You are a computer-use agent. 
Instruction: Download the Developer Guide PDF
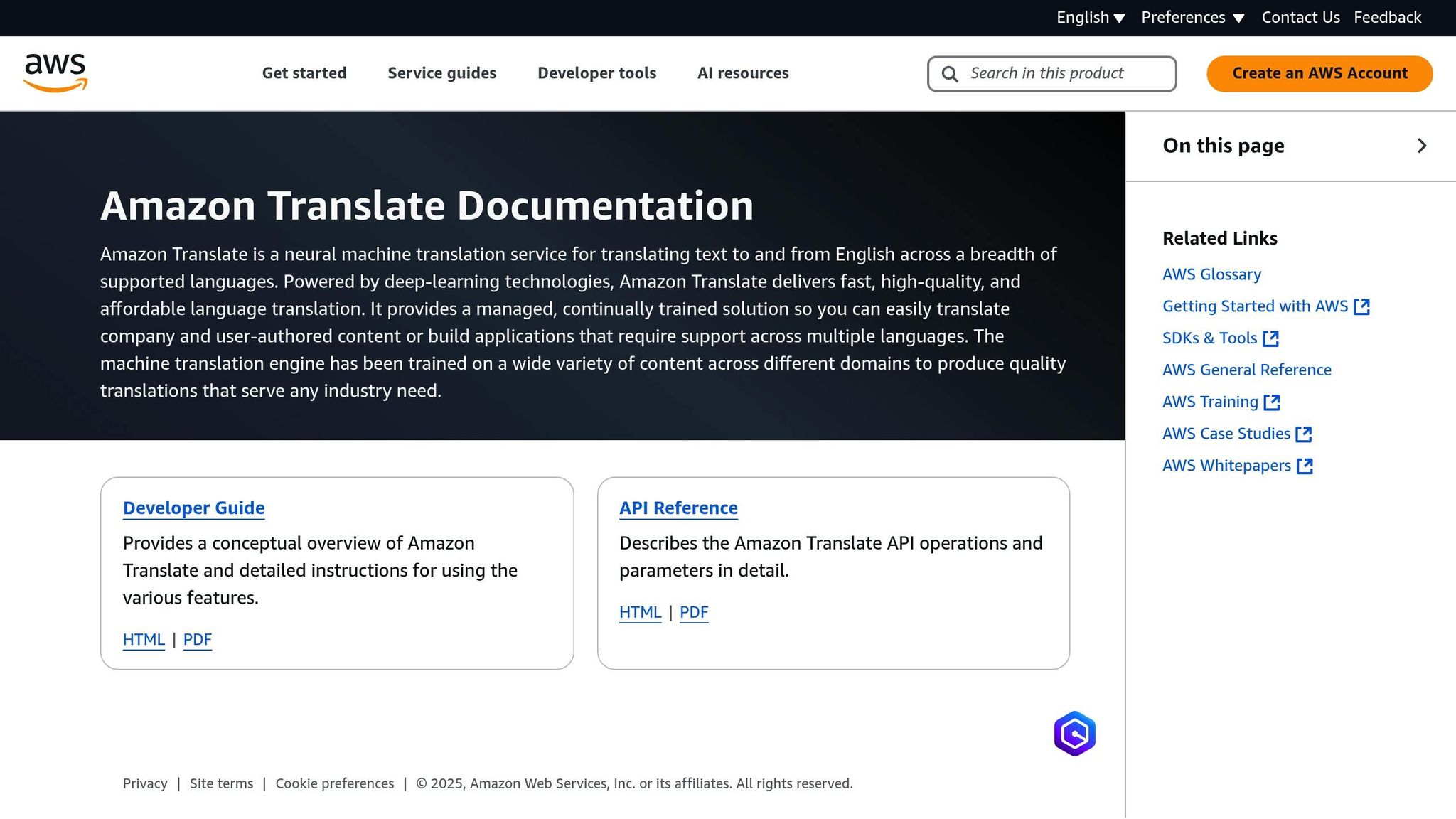coord(197,639)
